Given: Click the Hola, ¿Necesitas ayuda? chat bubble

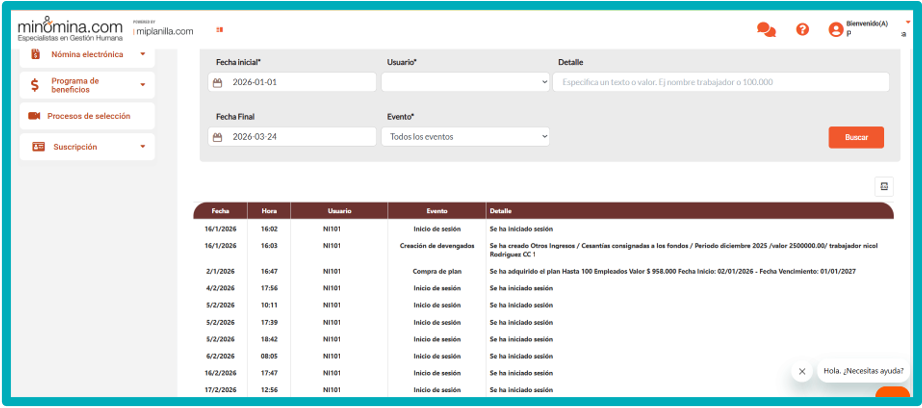Looking at the screenshot, I should click(x=862, y=371).
